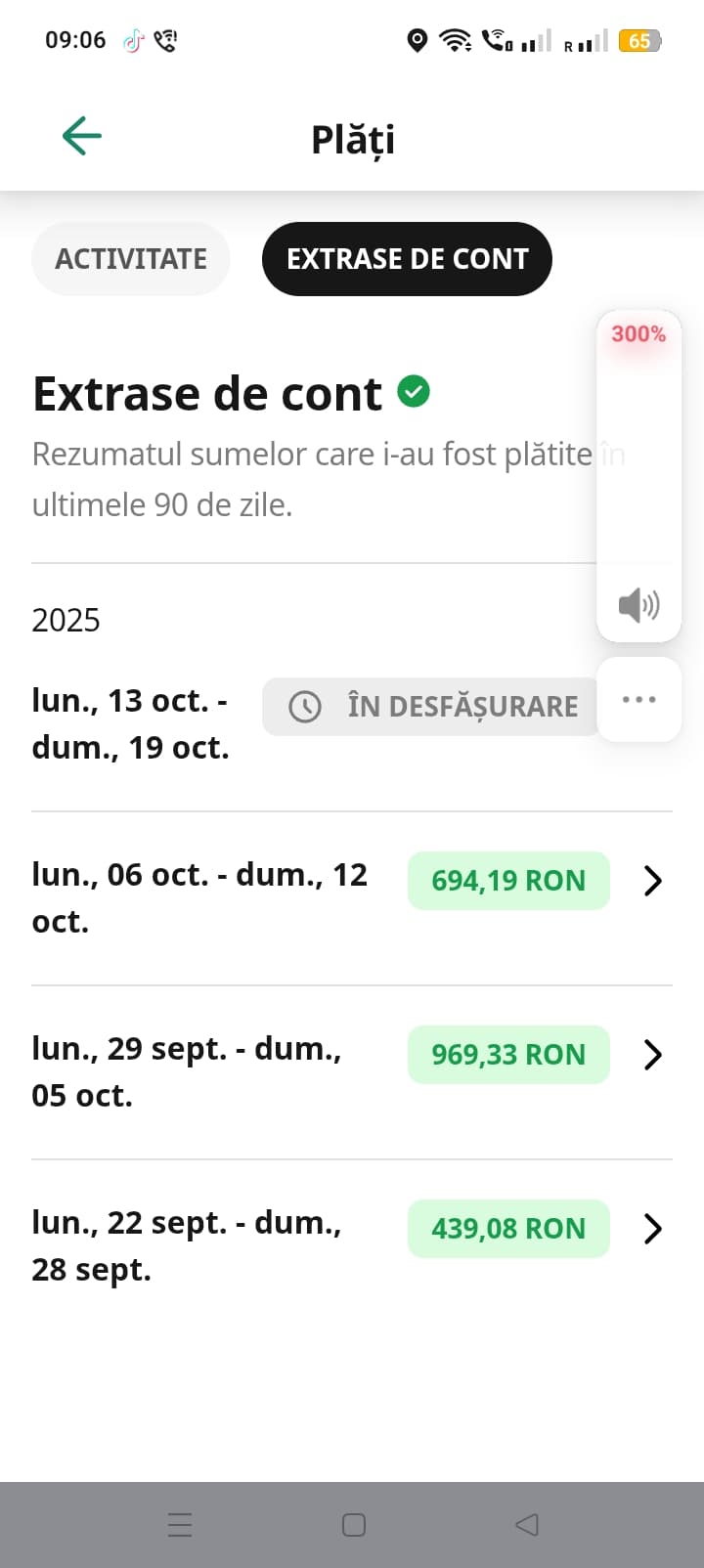The height and width of the screenshot is (1568, 704).
Task: Tap the green verified checkmark badge
Action: pos(414,391)
